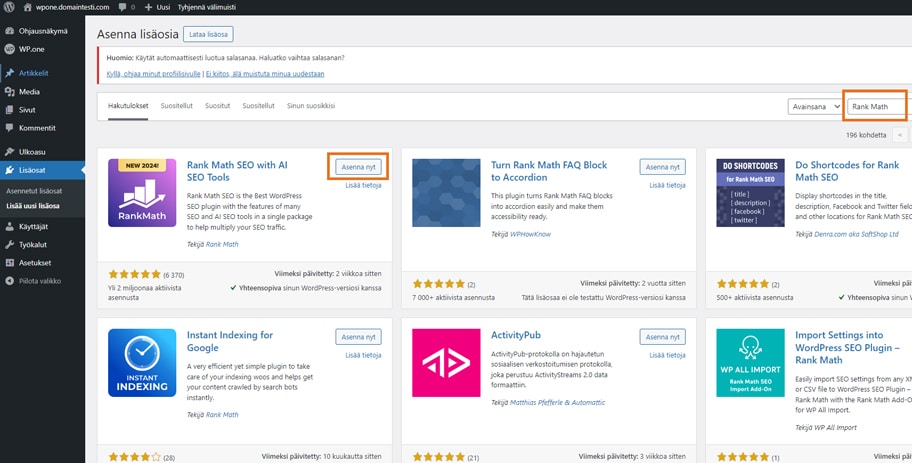Click the WP All Import plugin thumbnail

750,362
